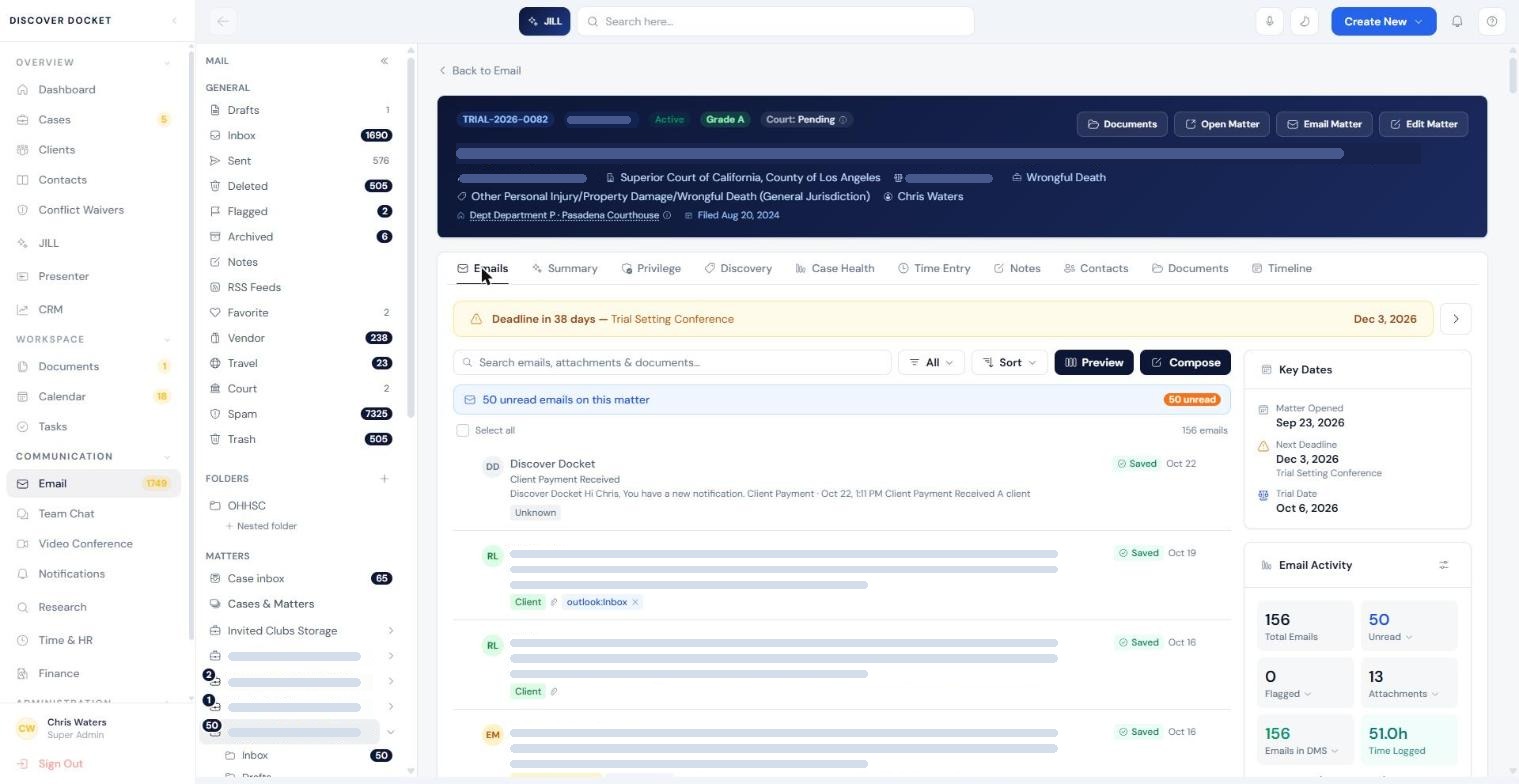Click the Compose button
1519x784 pixels.
pyautogui.click(x=1185, y=363)
